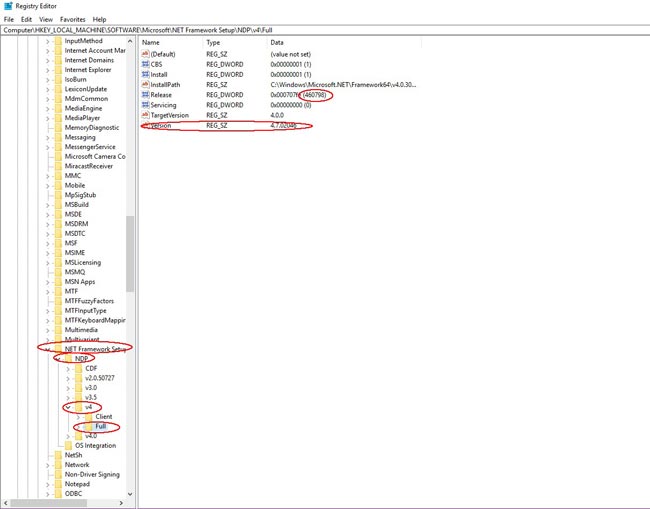Click the registry path address bar
This screenshot has width=650, height=509.
(x=325, y=30)
